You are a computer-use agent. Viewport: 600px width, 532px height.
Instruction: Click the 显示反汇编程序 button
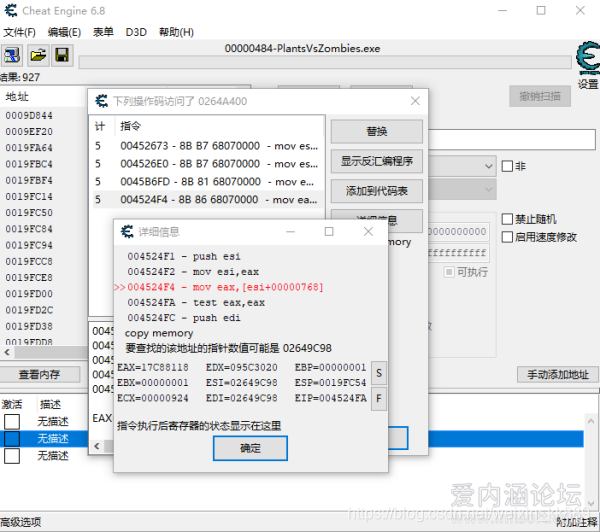[x=377, y=161]
